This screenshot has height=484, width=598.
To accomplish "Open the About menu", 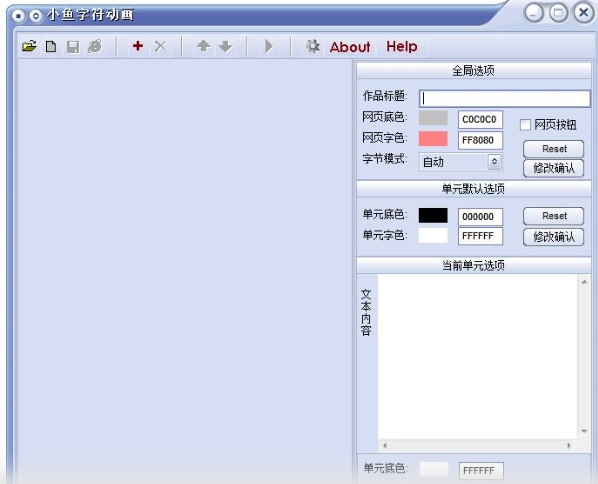I will (x=350, y=47).
